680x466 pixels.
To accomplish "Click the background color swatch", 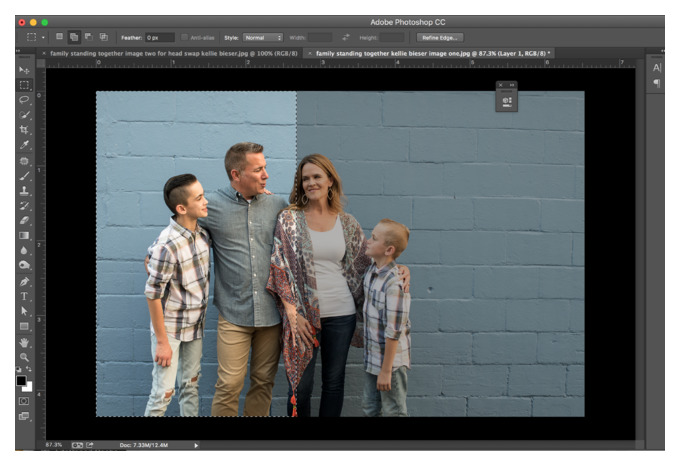I will (x=28, y=388).
